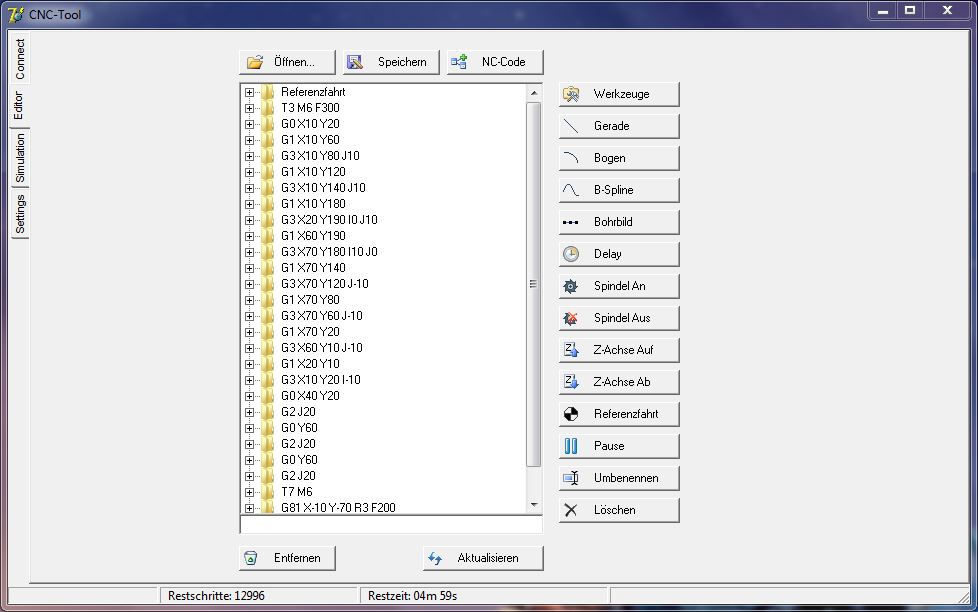978x612 pixels.
Task: Click the tree list vertical scrollbar thumb
Action: [533, 284]
